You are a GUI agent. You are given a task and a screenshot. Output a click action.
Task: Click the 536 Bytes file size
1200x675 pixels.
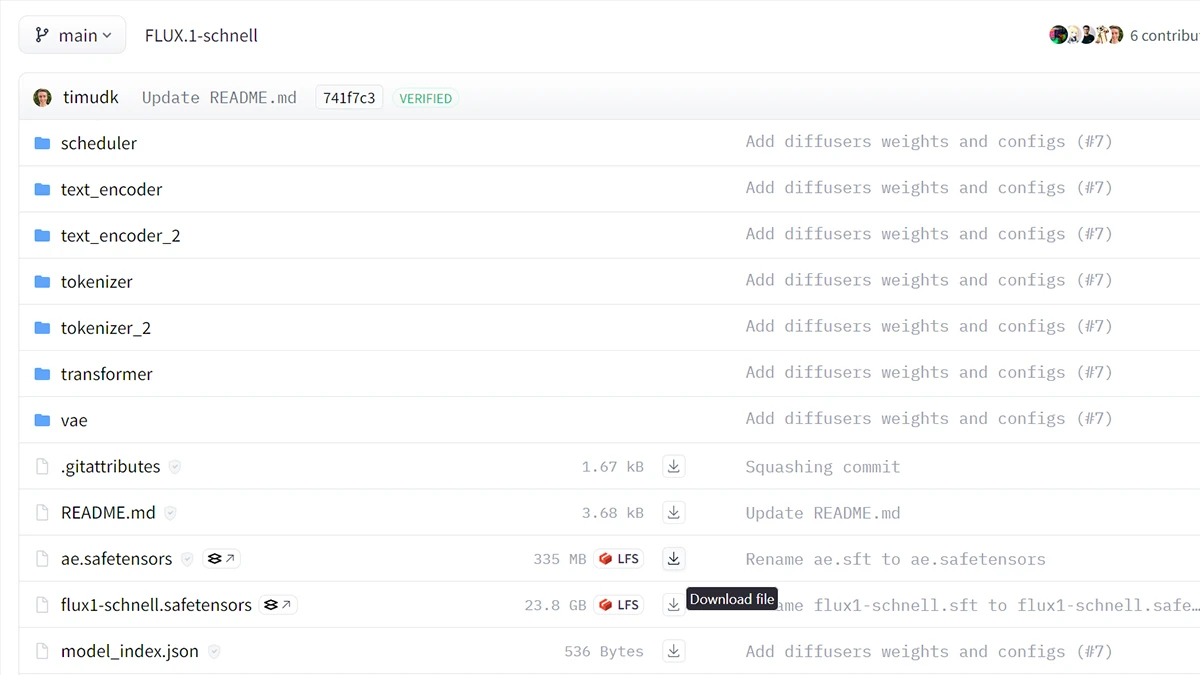tap(604, 651)
